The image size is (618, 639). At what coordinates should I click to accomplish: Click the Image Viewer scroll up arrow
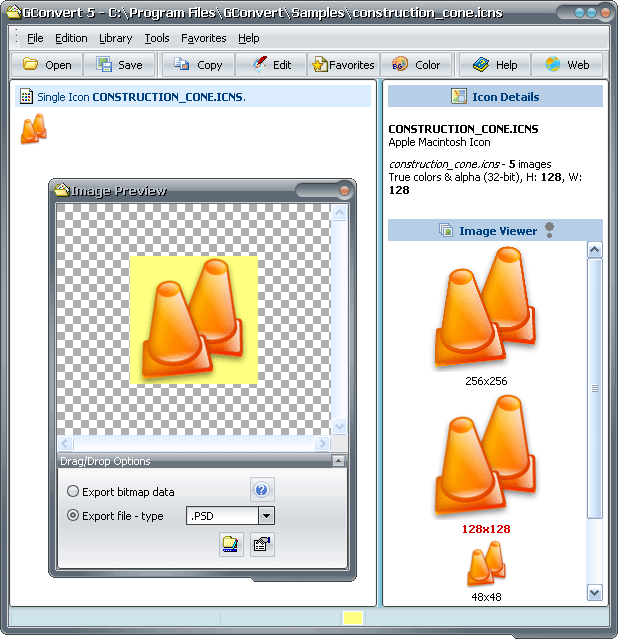click(594, 249)
